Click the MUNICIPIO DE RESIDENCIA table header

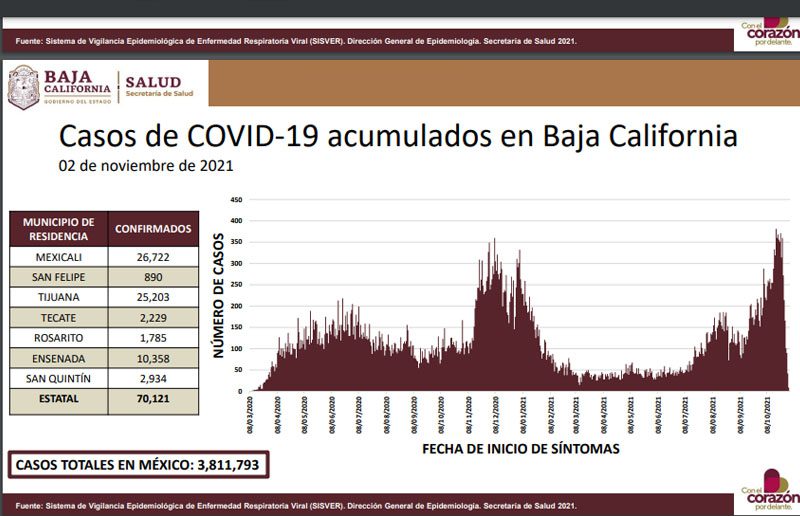(58, 229)
